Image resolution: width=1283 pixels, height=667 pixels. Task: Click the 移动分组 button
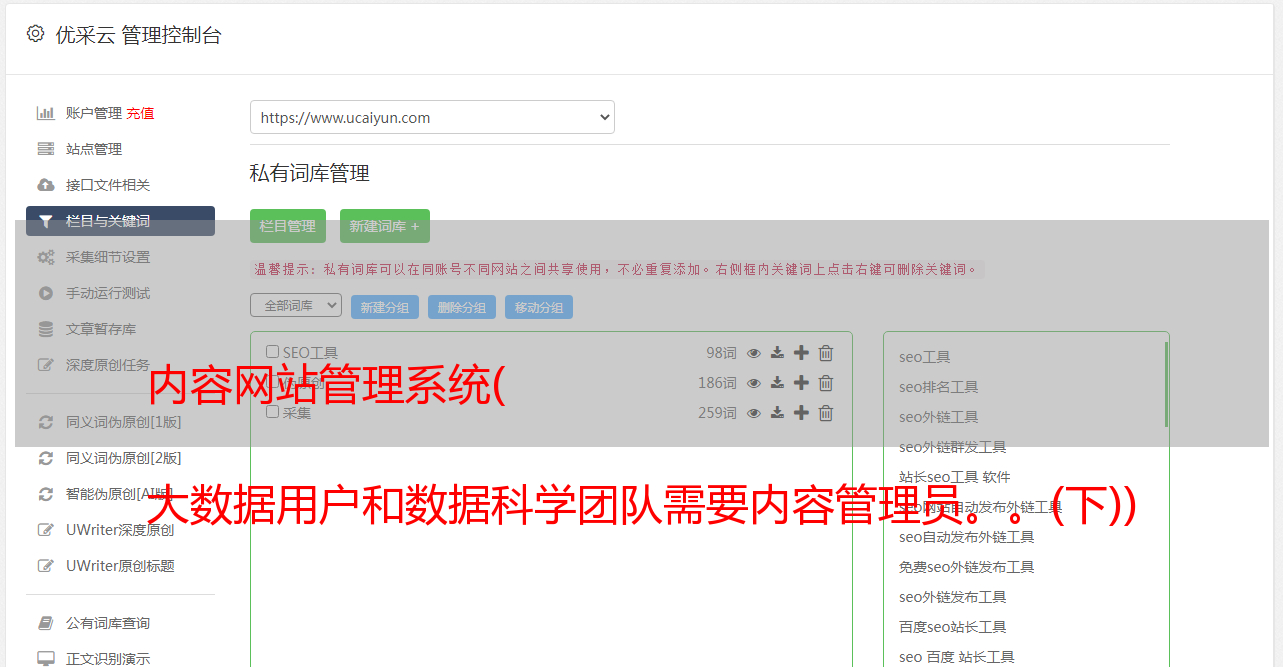[539, 307]
